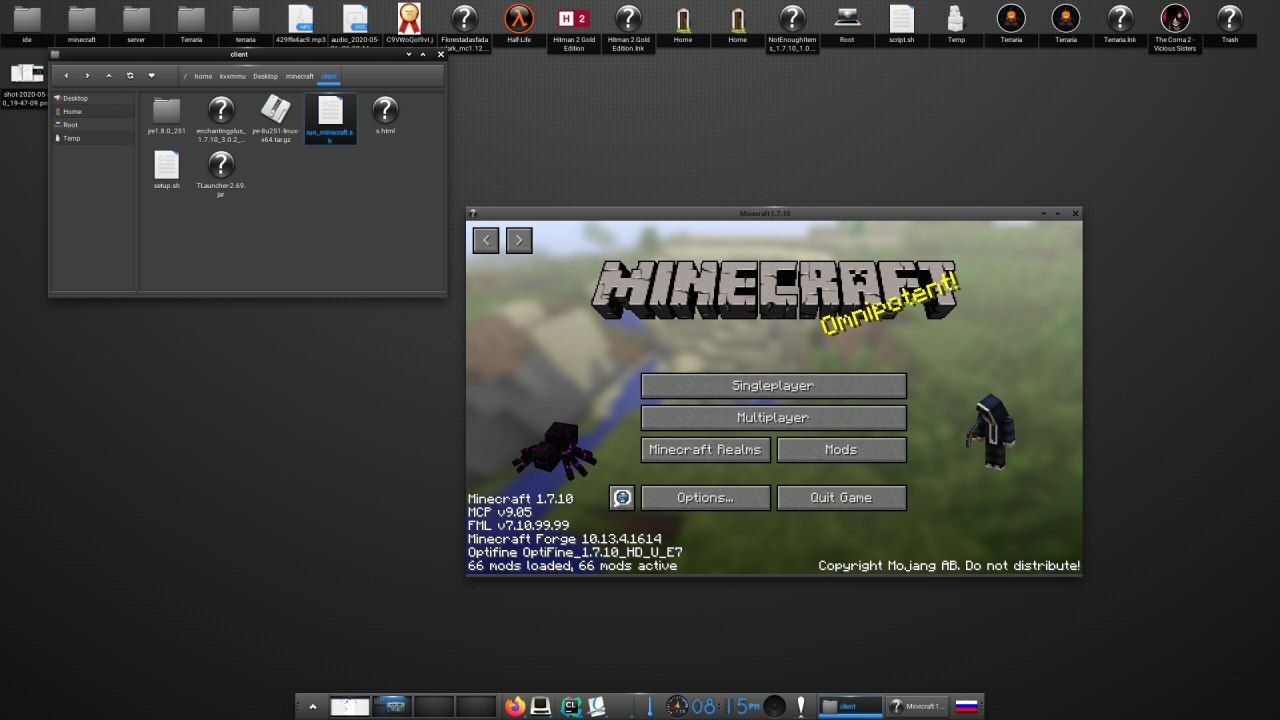Select the jre-8u251-linux-x64.tar.gz archive
Viewport: 1280px width, 720px height.
(x=275, y=119)
